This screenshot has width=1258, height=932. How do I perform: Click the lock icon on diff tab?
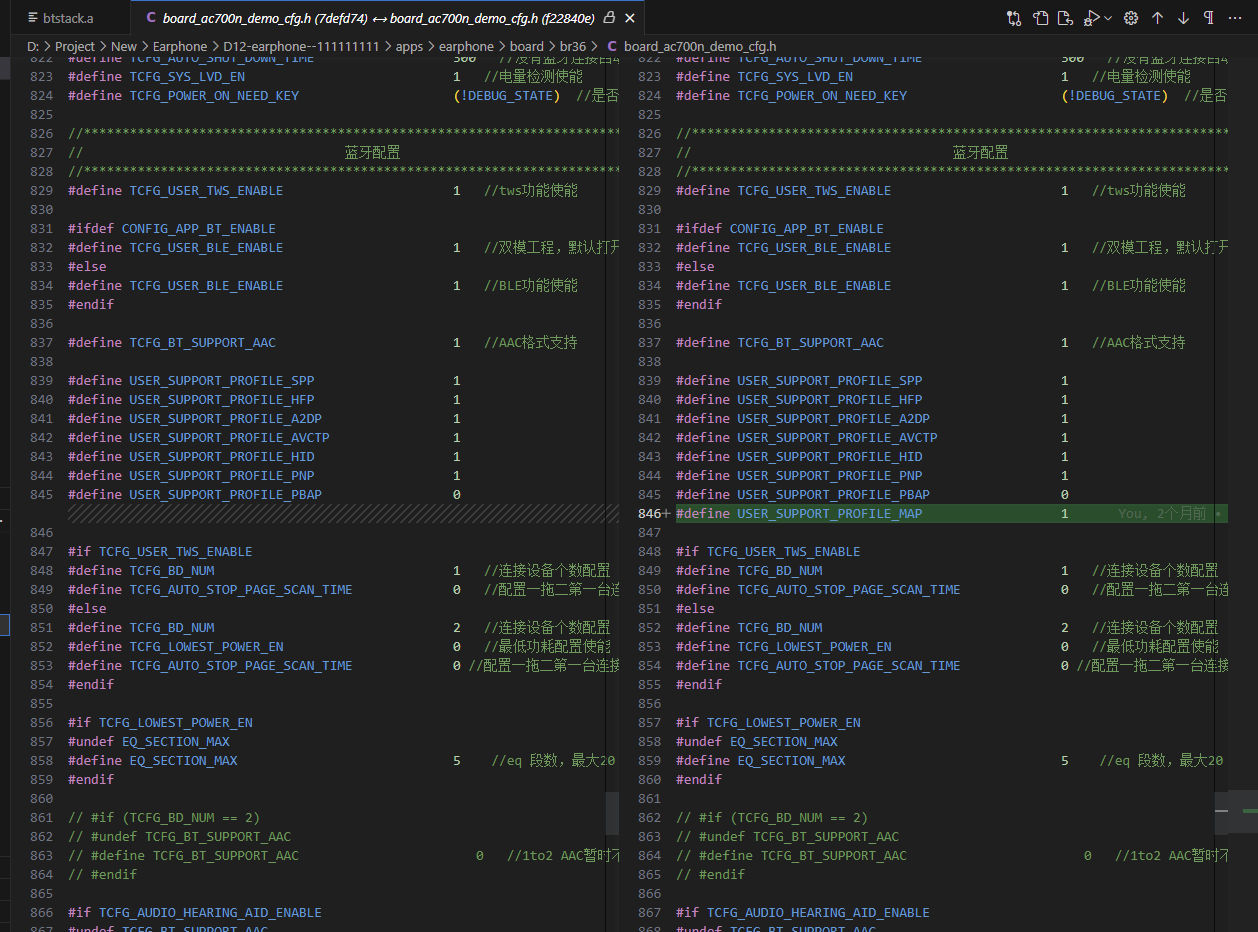coord(609,18)
